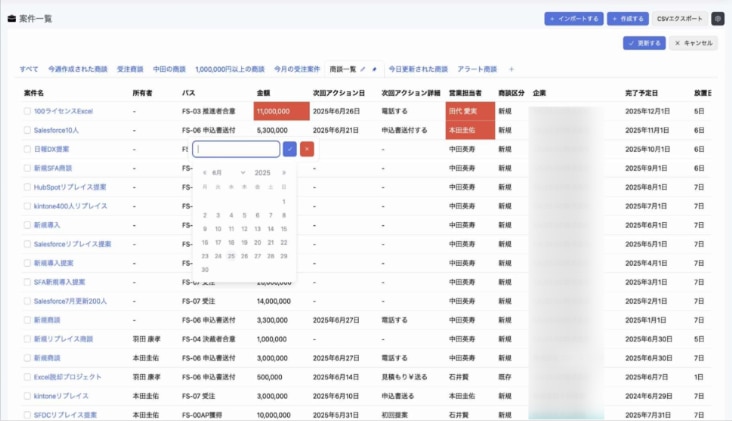Screen dimensions: 732x421
Task: Switch to the 受注商談 tab
Action: (130, 69)
